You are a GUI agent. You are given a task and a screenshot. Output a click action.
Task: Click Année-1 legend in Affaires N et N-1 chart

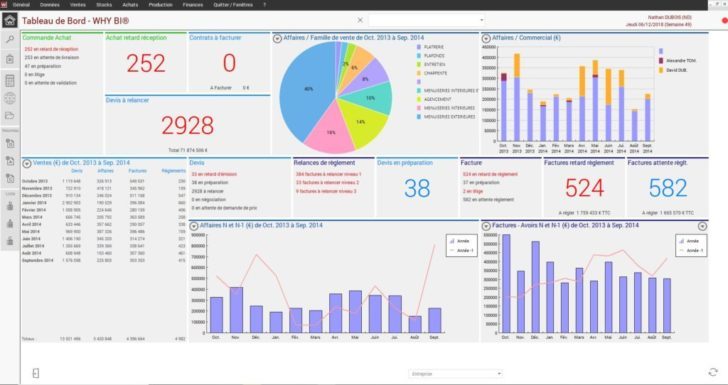(462, 250)
